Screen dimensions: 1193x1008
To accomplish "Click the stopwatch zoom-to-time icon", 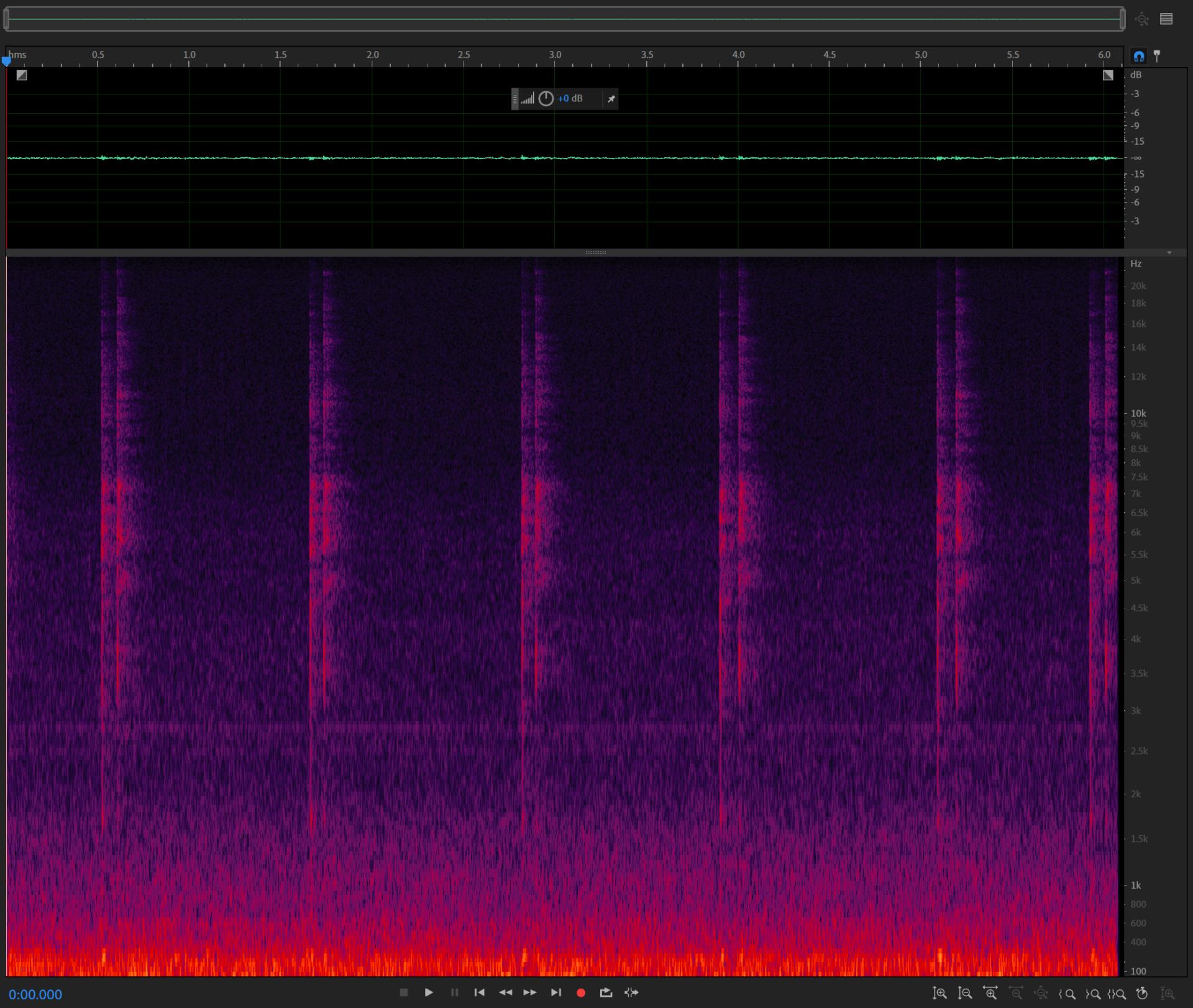I will (x=1142, y=993).
